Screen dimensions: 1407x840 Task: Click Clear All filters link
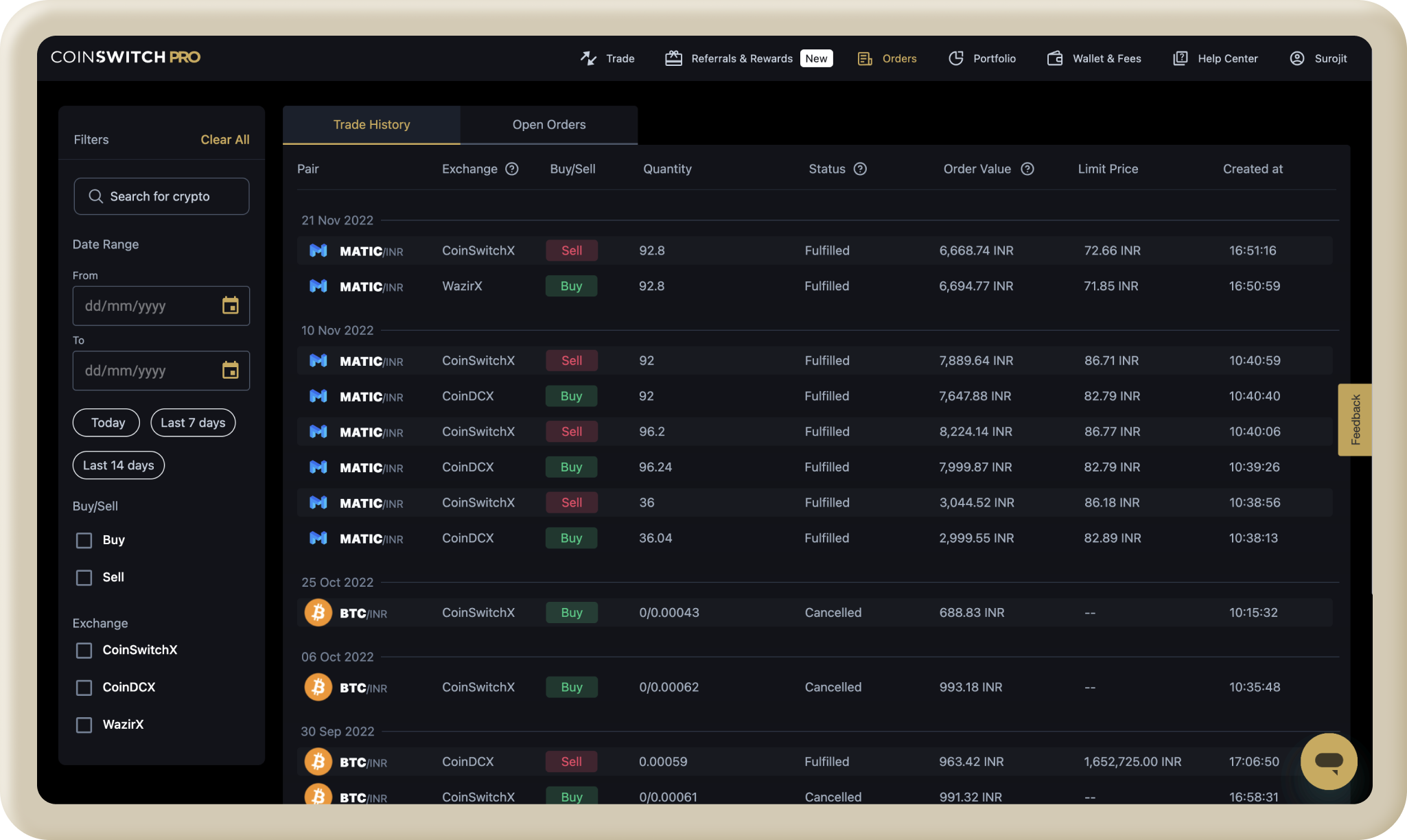click(x=225, y=139)
